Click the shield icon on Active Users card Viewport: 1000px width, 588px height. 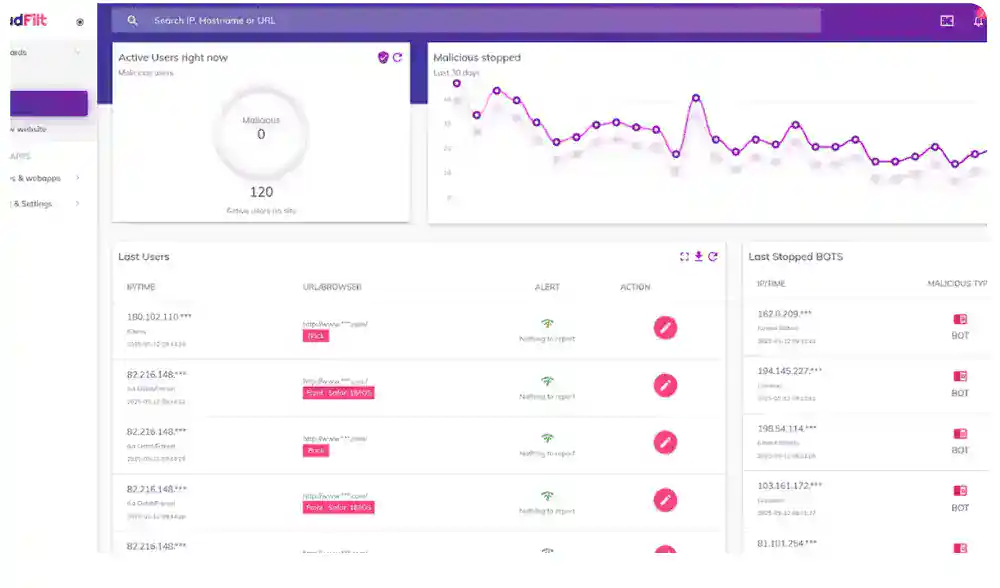(383, 58)
